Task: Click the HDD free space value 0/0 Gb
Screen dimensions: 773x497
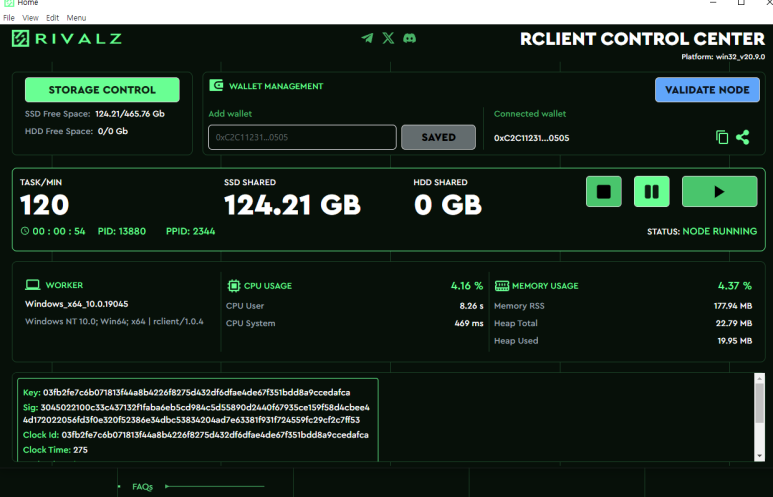Action: click(x=112, y=131)
